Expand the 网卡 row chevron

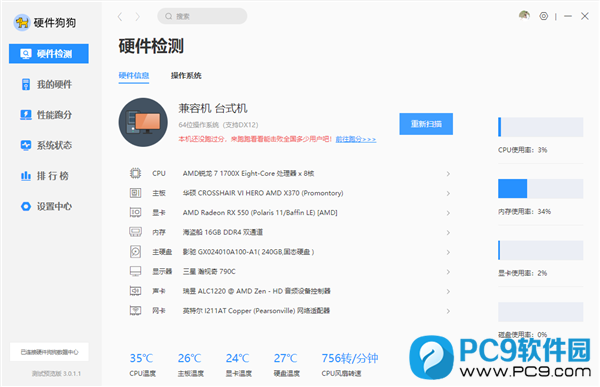point(448,311)
